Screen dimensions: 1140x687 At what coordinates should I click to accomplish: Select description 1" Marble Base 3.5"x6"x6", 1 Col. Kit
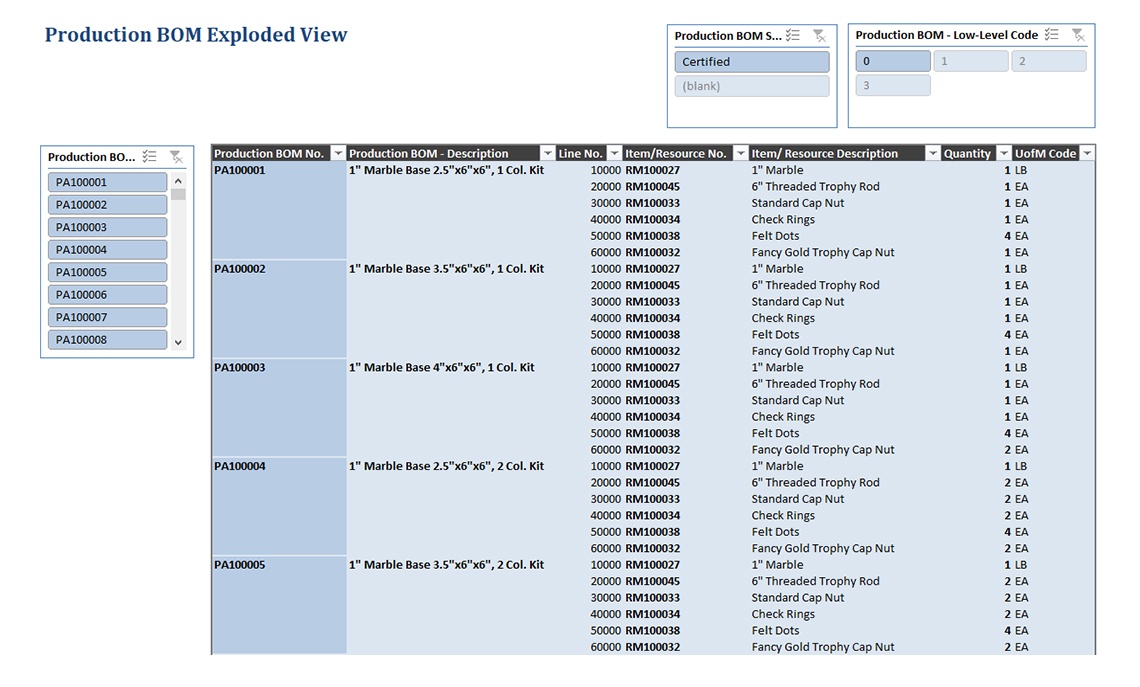[x=446, y=269]
